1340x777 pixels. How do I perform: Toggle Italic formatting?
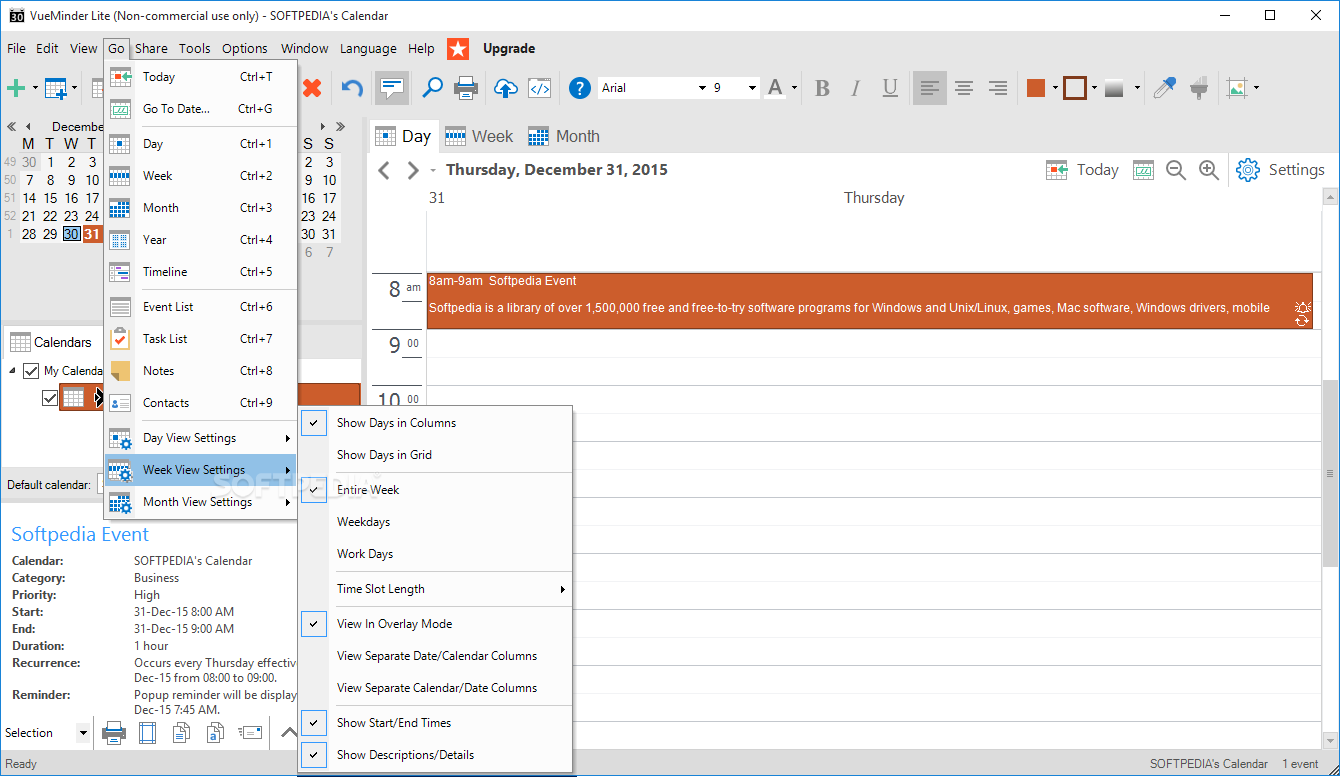pos(855,88)
